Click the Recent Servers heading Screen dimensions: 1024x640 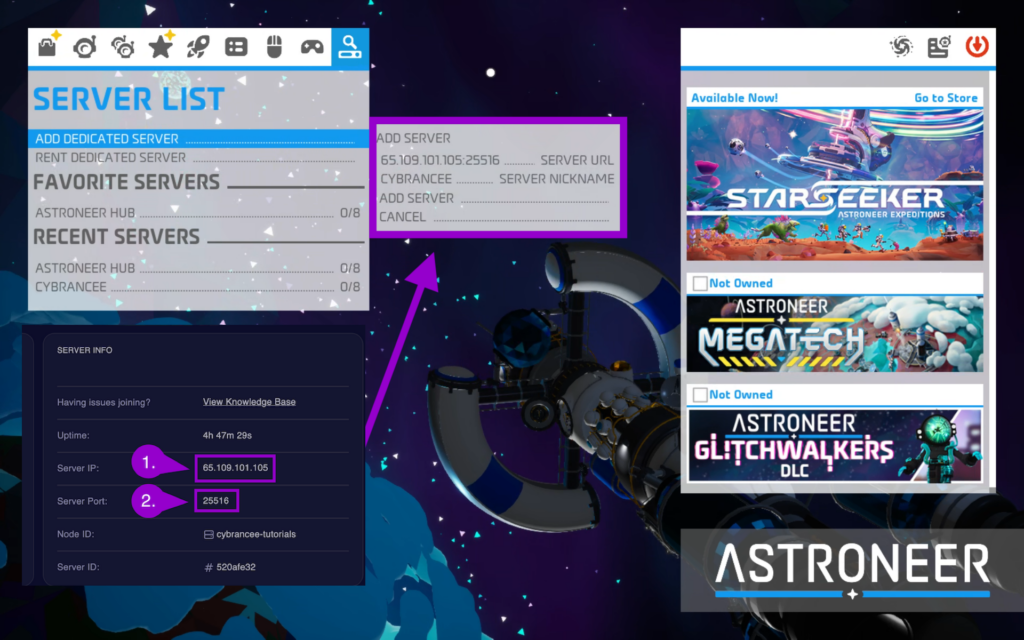tap(116, 236)
